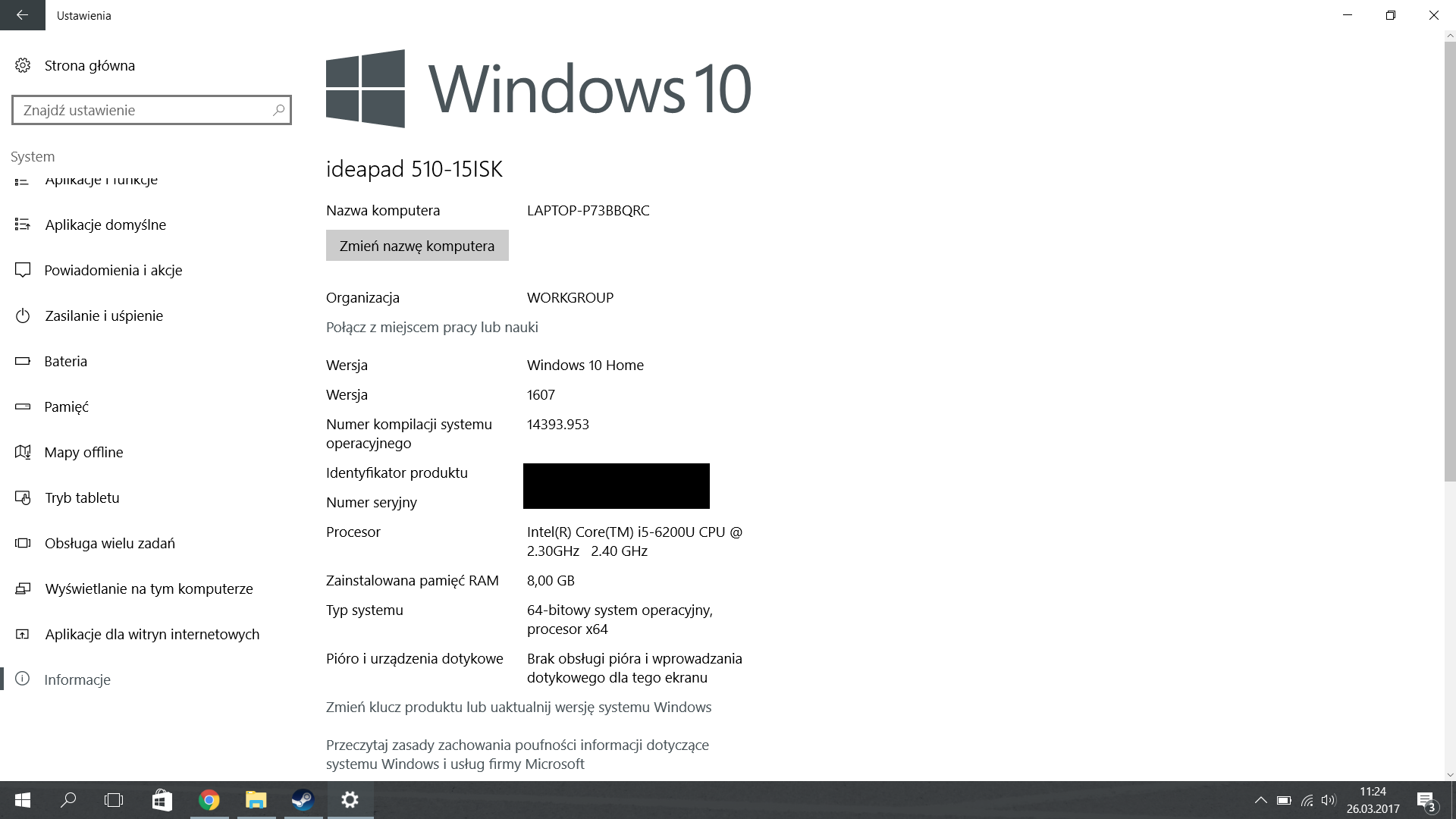Click the 8,00 GB RAM value
The width and height of the screenshot is (1456, 819).
tap(551, 580)
